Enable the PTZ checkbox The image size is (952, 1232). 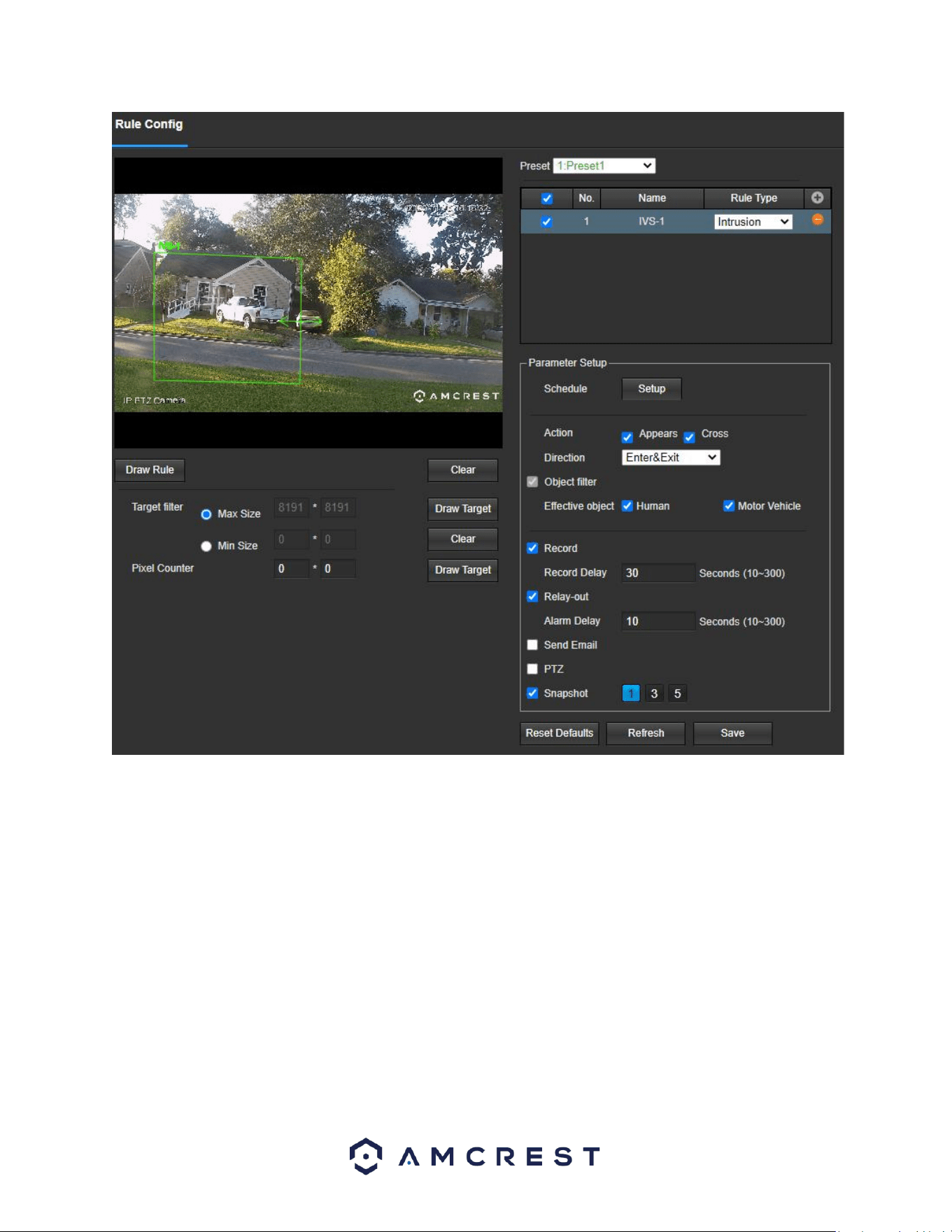pyautogui.click(x=532, y=669)
